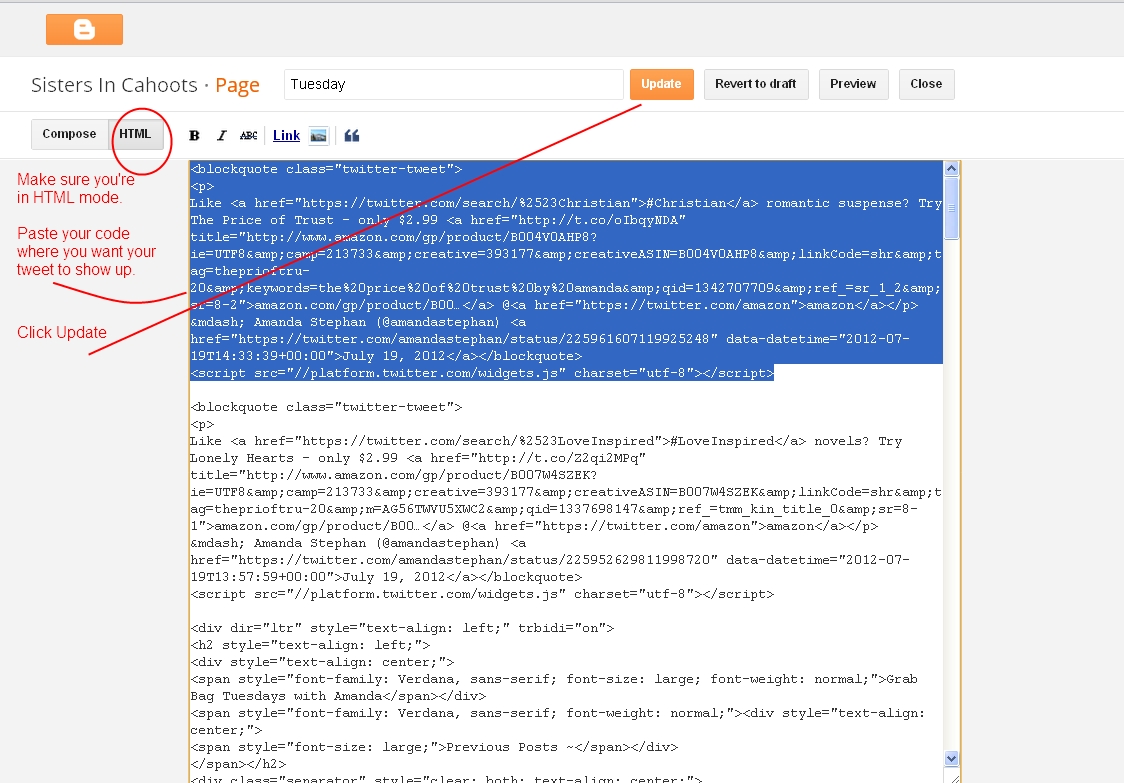This screenshot has width=1124, height=783.
Task: Click the 'The Price of Trust' code line
Action: [x=438, y=220]
